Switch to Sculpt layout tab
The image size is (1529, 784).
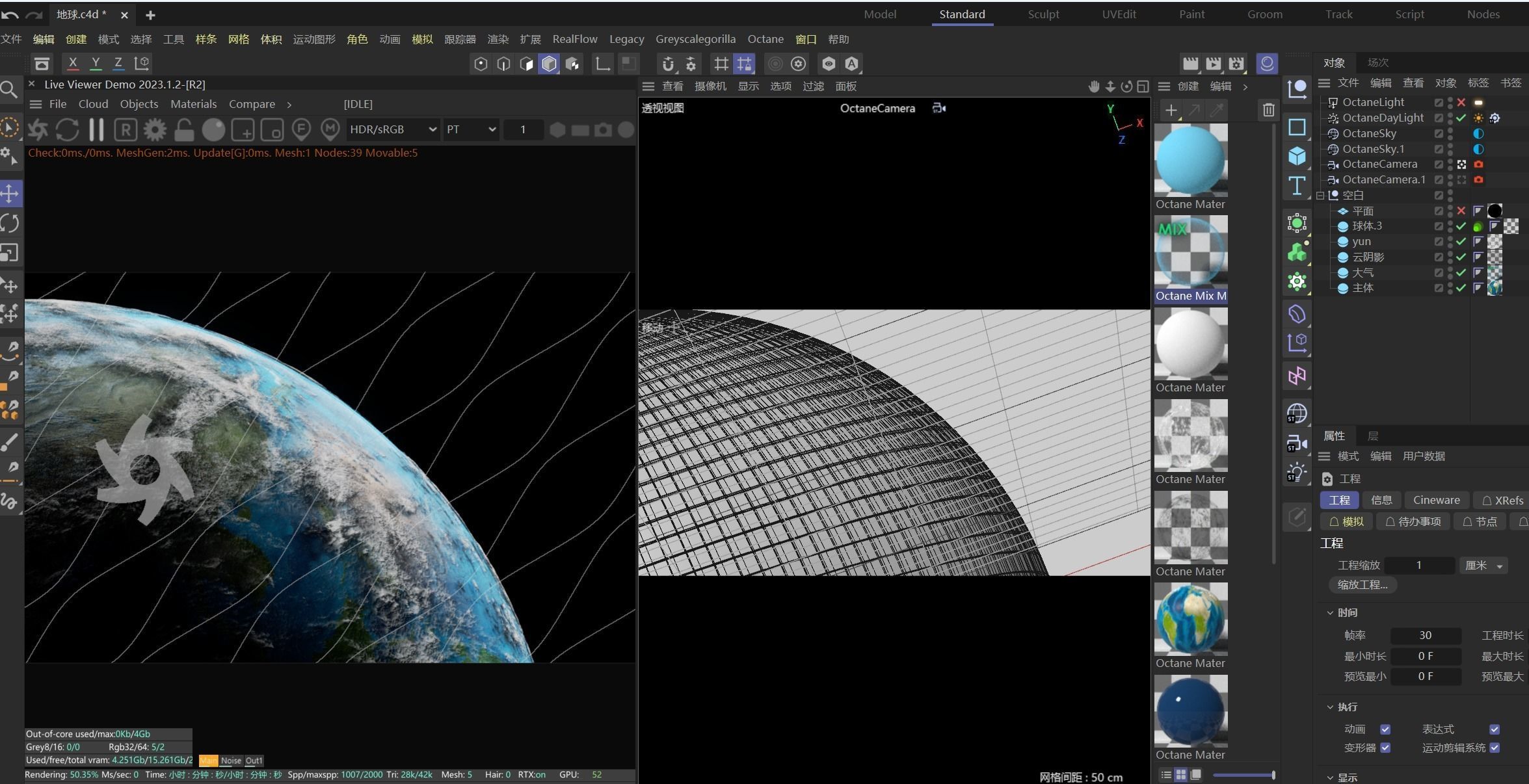(1043, 14)
